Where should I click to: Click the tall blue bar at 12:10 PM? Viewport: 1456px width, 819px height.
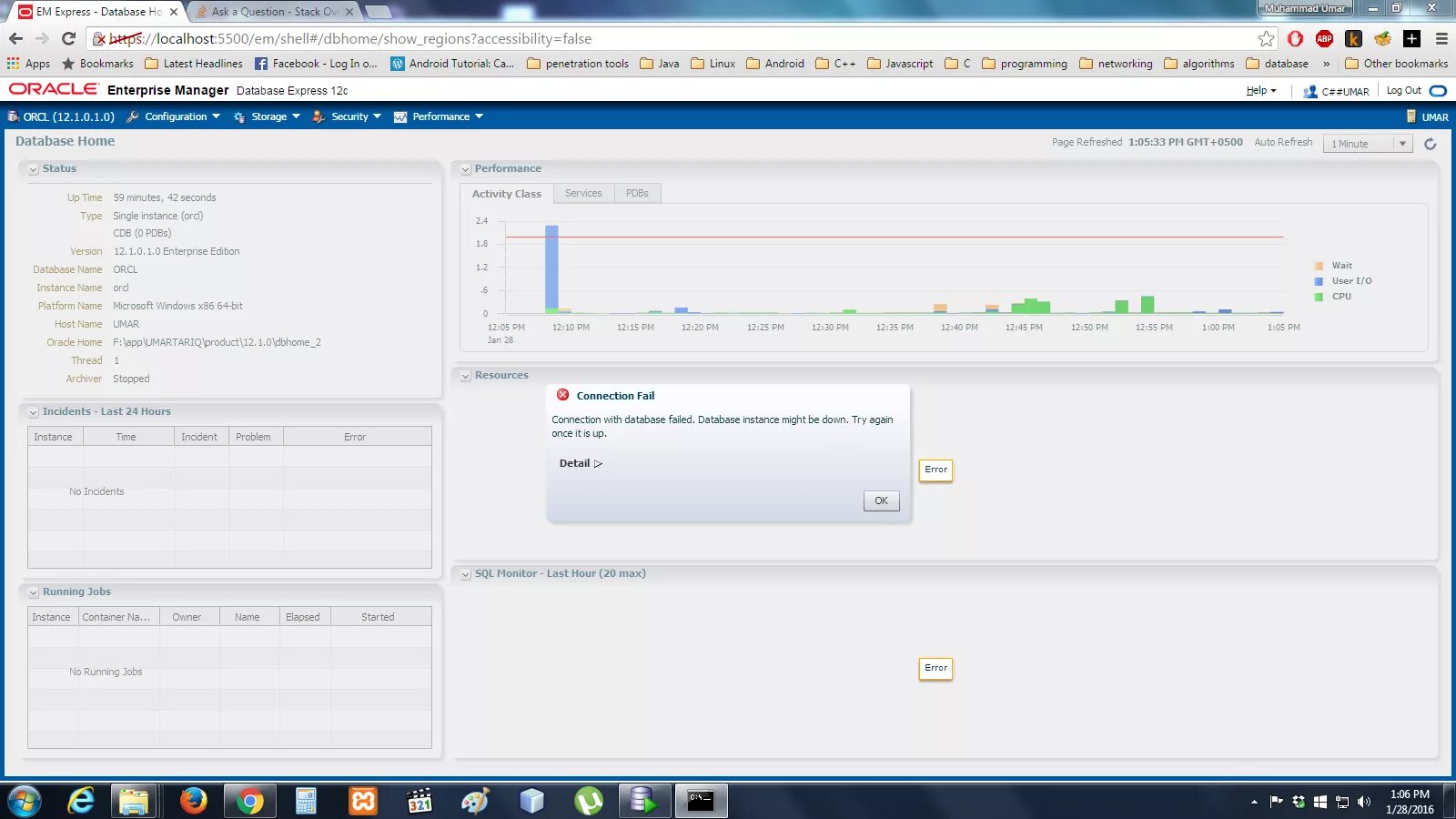pyautogui.click(x=551, y=268)
